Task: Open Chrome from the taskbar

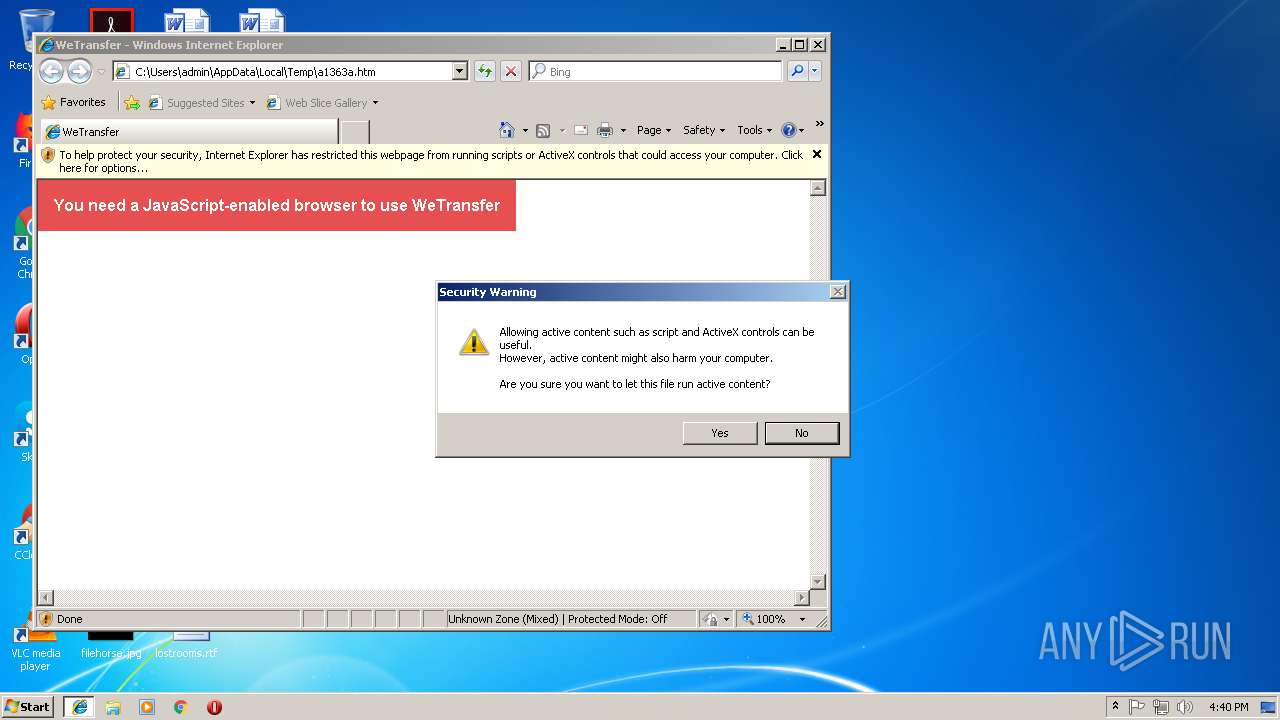Action: [x=180, y=707]
